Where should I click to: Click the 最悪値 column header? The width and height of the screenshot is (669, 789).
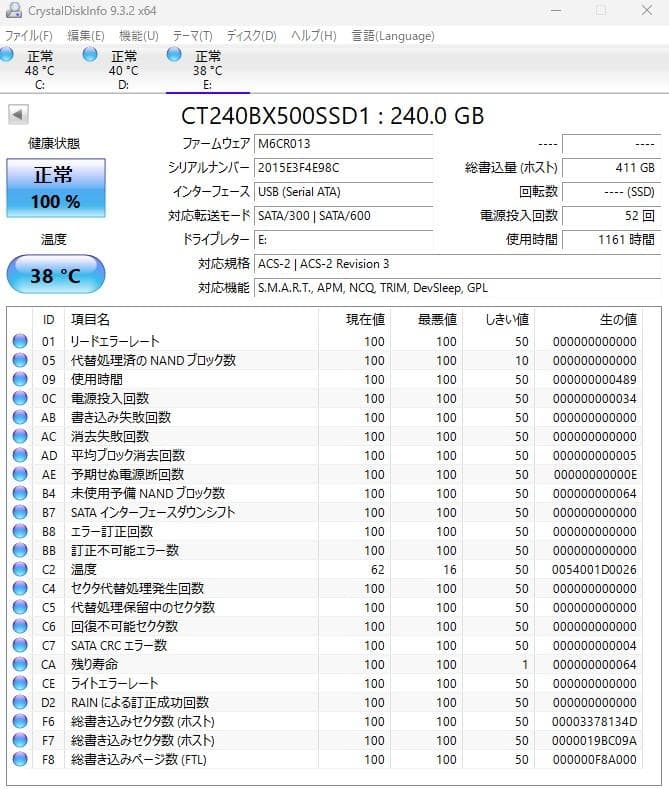427,320
